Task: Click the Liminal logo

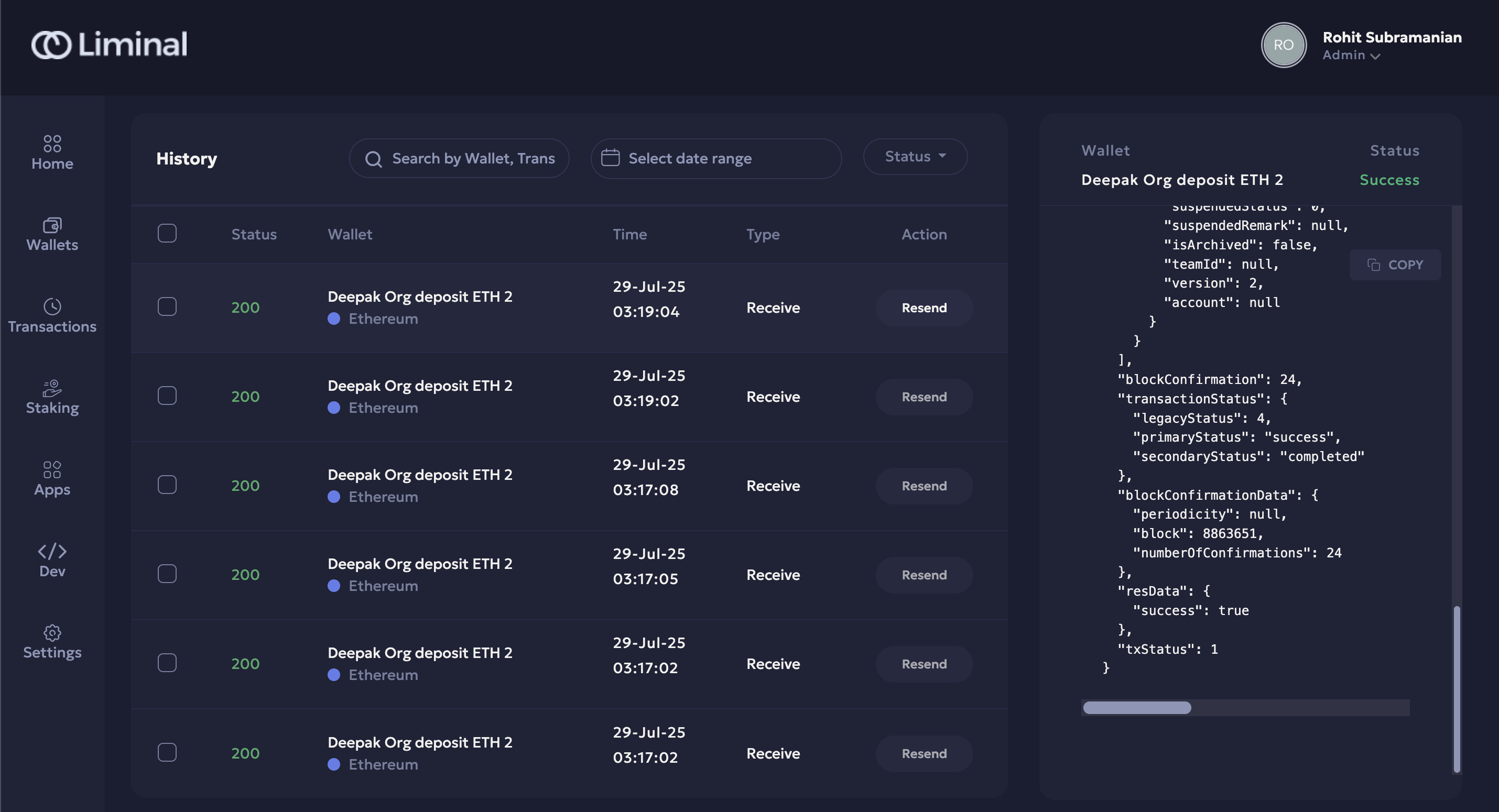Action: (110, 45)
